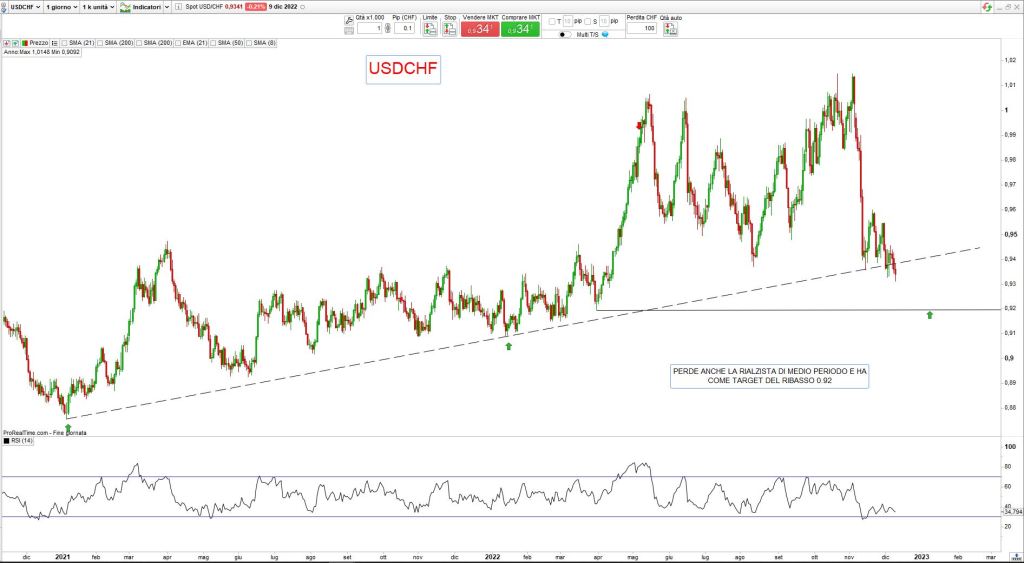Click the Multi T/S help bubble icon
1024x563 pixels.
click(x=605, y=35)
